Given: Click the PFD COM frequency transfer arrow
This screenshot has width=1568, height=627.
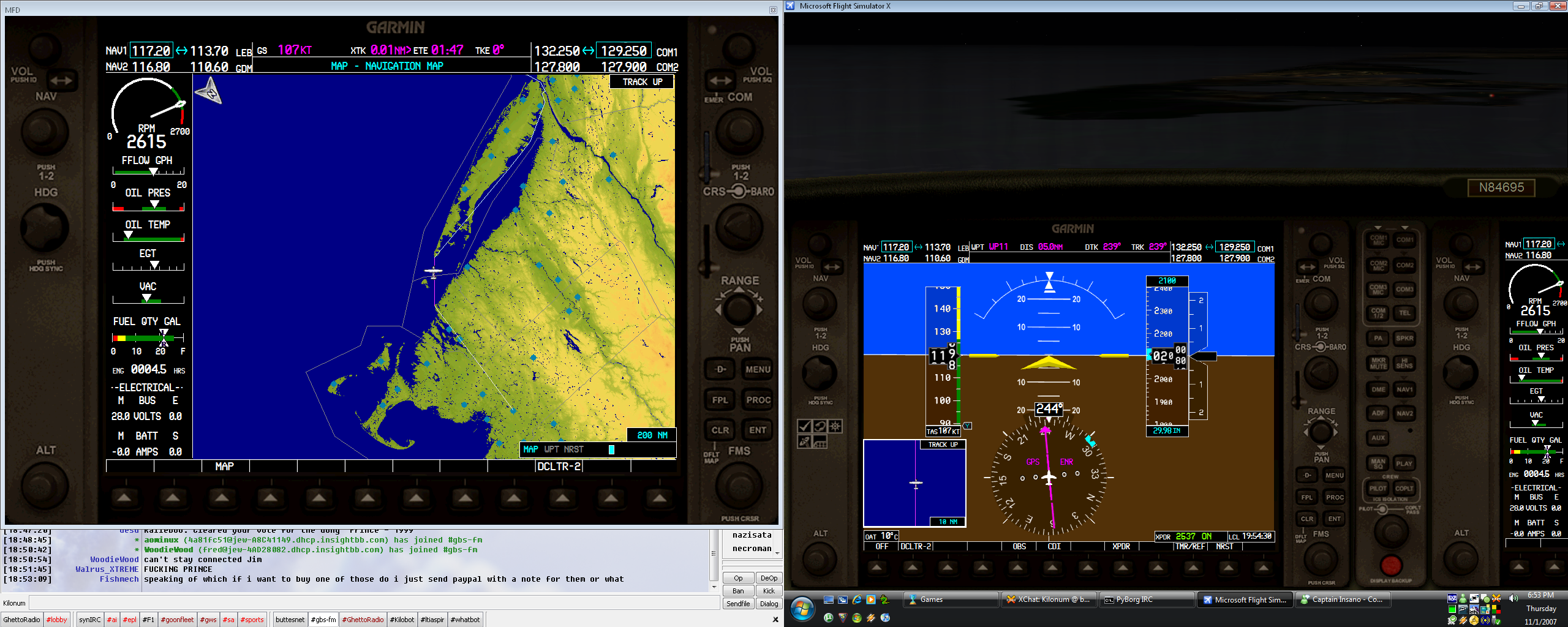Looking at the screenshot, I should point(1308,267).
